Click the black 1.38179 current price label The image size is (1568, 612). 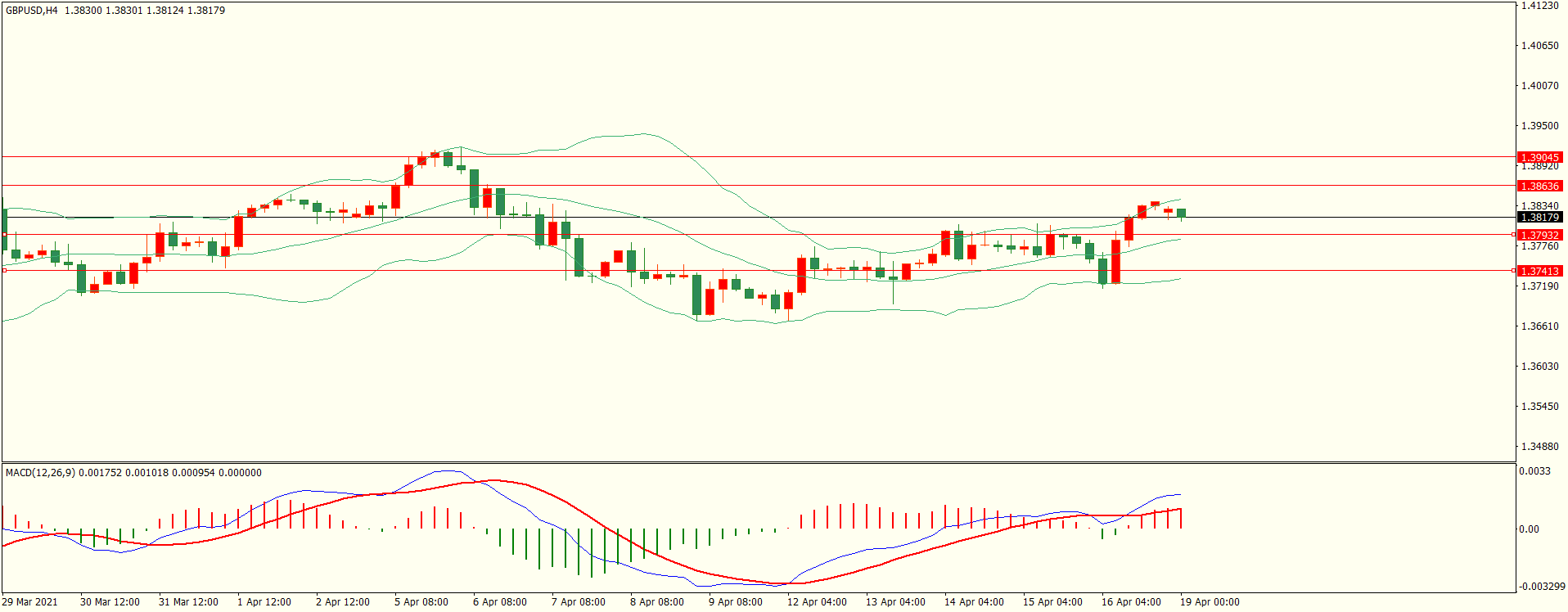point(1539,217)
